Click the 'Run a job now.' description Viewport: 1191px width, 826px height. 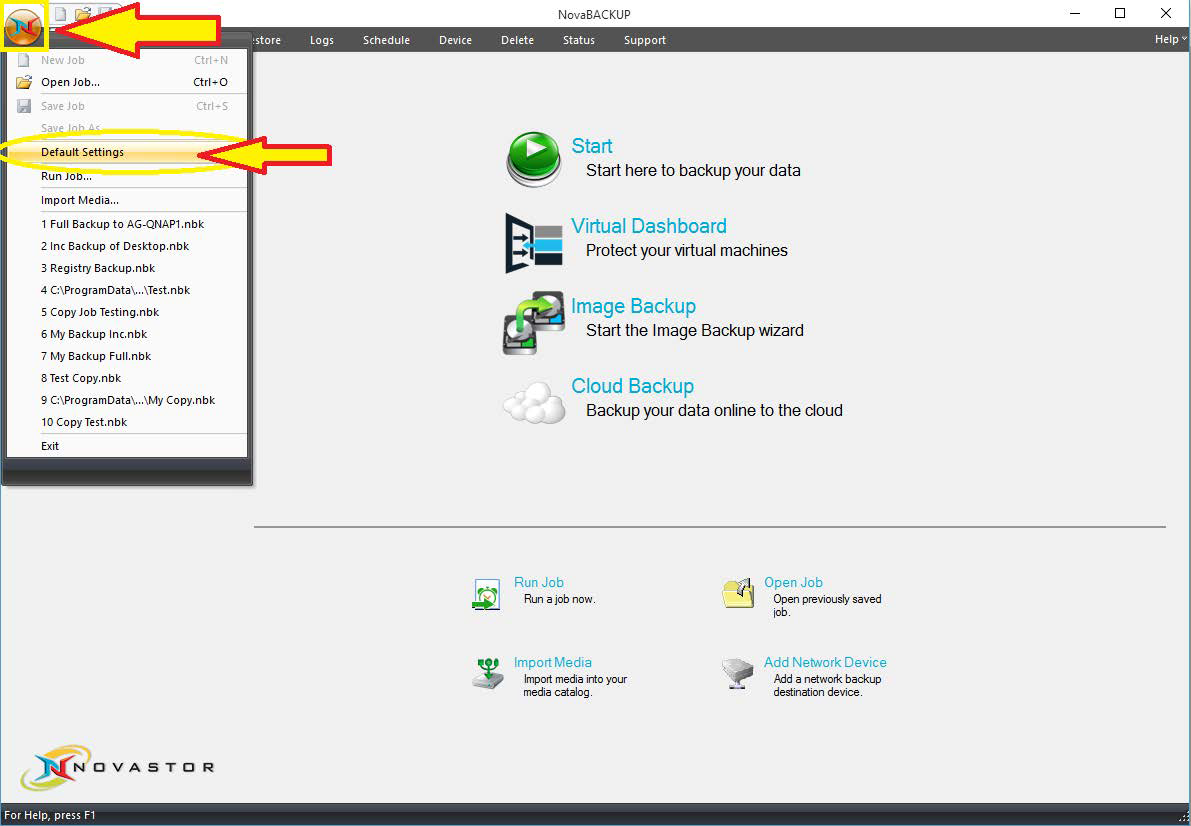(x=560, y=600)
